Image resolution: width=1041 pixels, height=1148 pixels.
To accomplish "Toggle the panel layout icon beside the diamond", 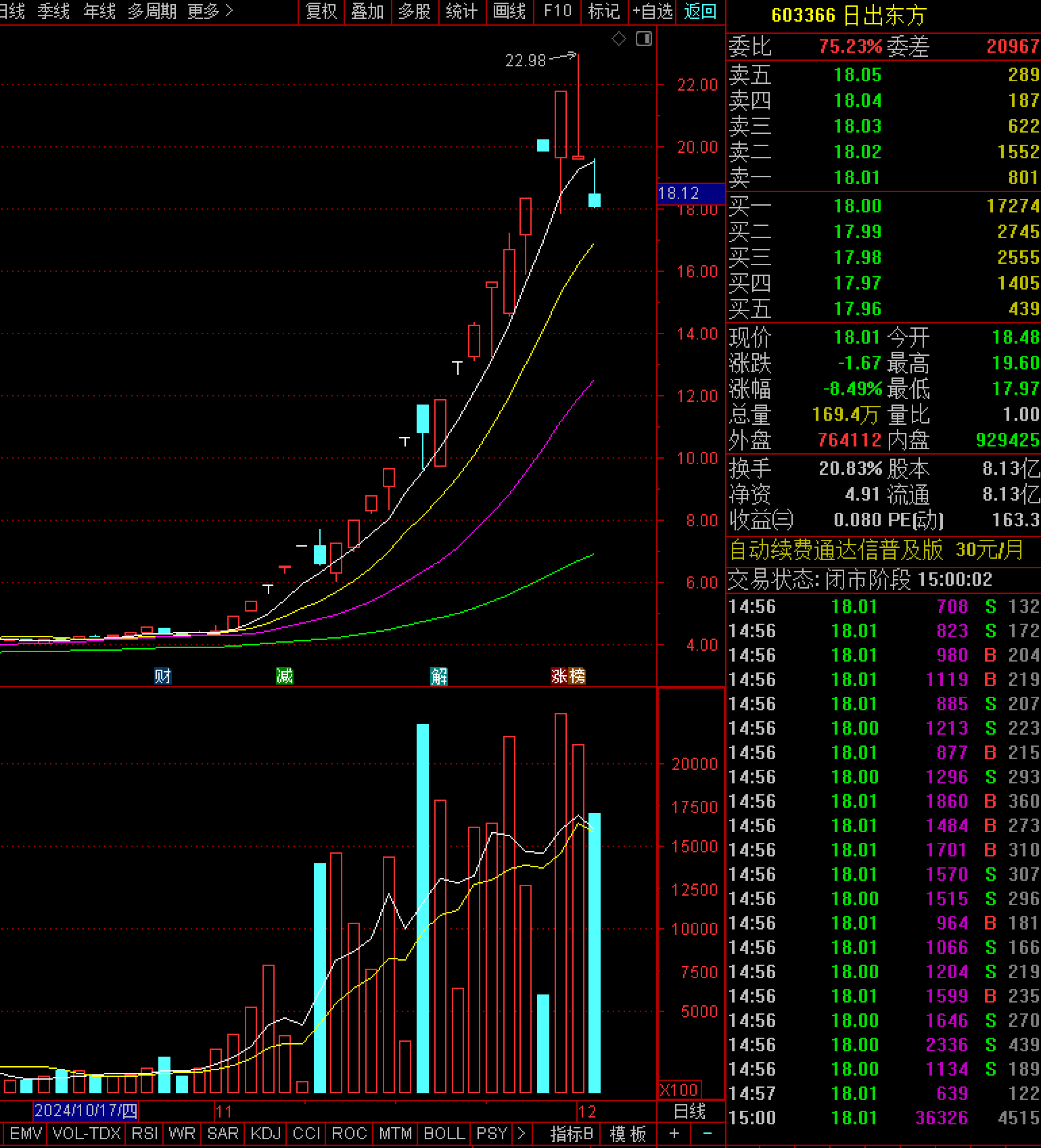I will pyautogui.click(x=644, y=39).
